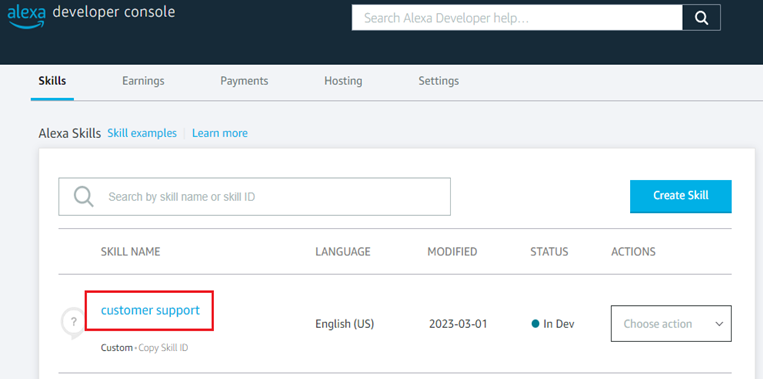Click the STATUS column header
The width and height of the screenshot is (763, 379).
(x=549, y=252)
